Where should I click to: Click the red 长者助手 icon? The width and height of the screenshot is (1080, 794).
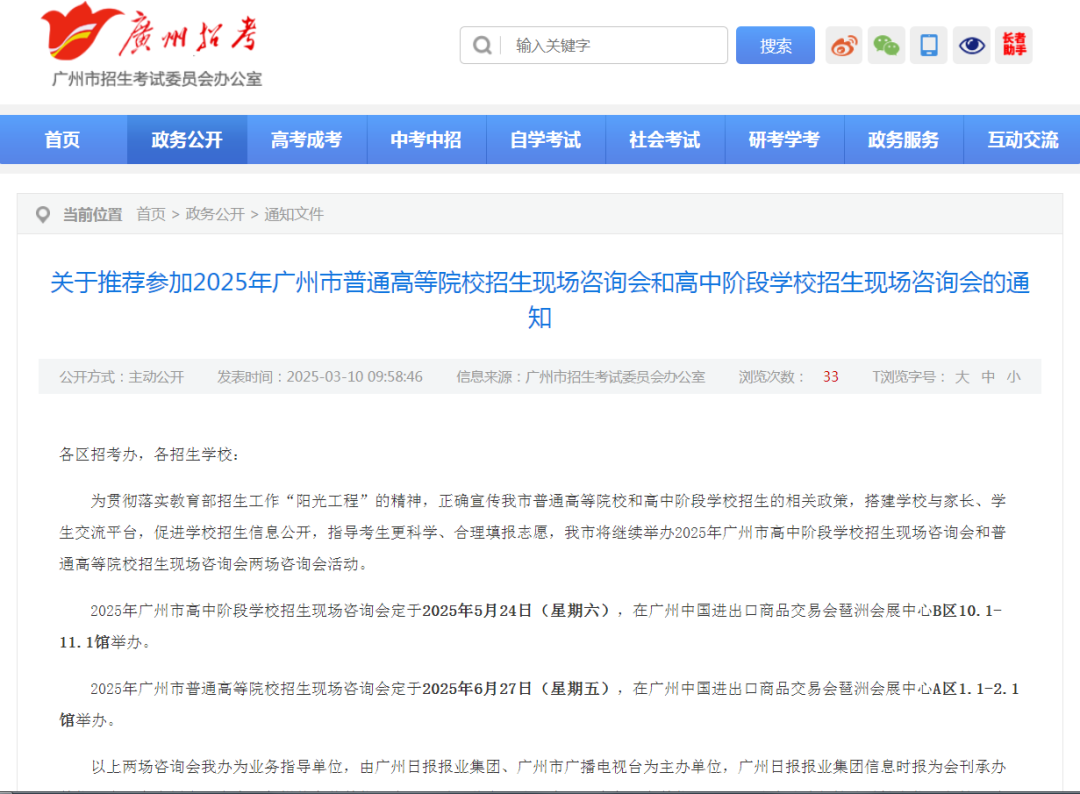pos(1014,46)
